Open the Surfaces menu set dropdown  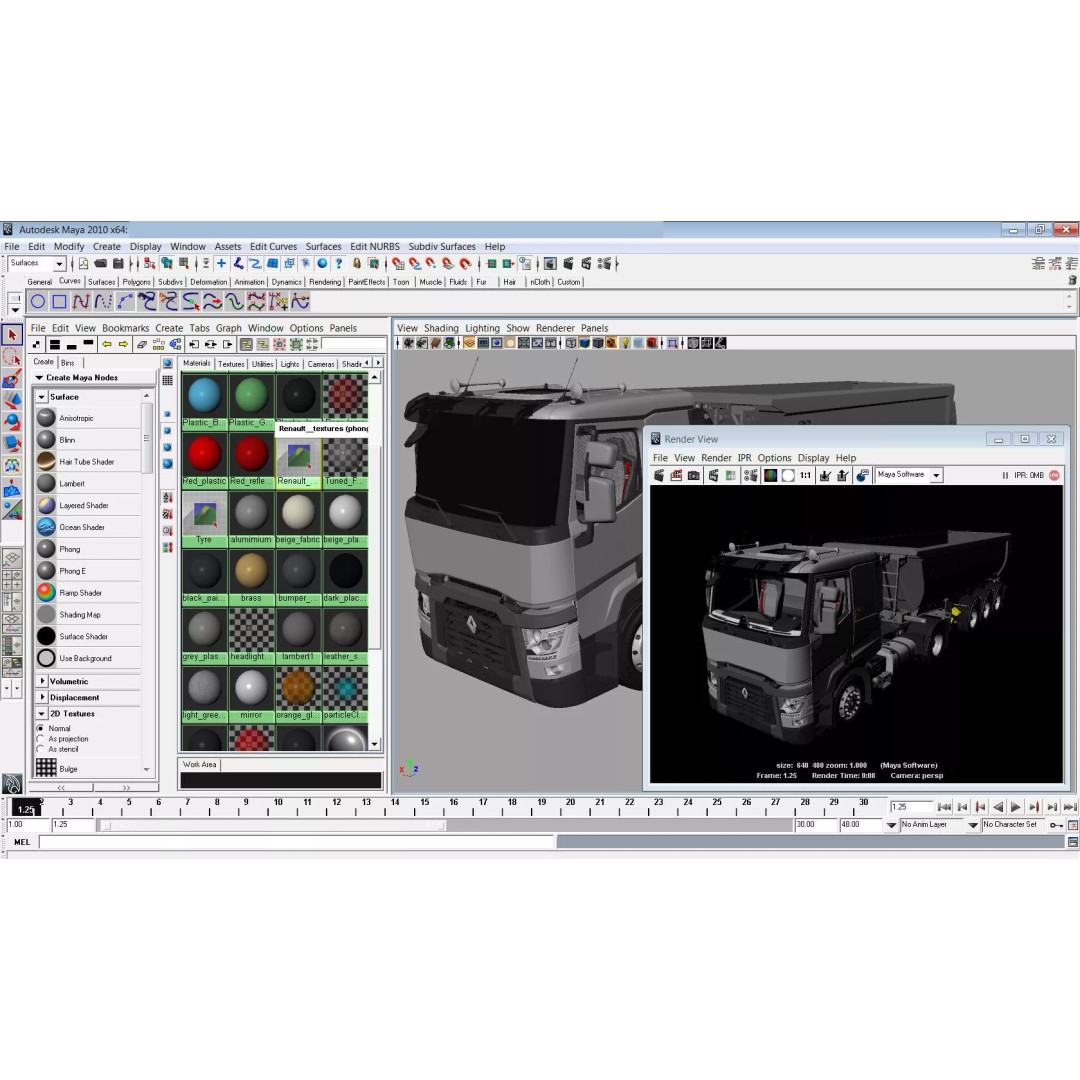[59, 264]
